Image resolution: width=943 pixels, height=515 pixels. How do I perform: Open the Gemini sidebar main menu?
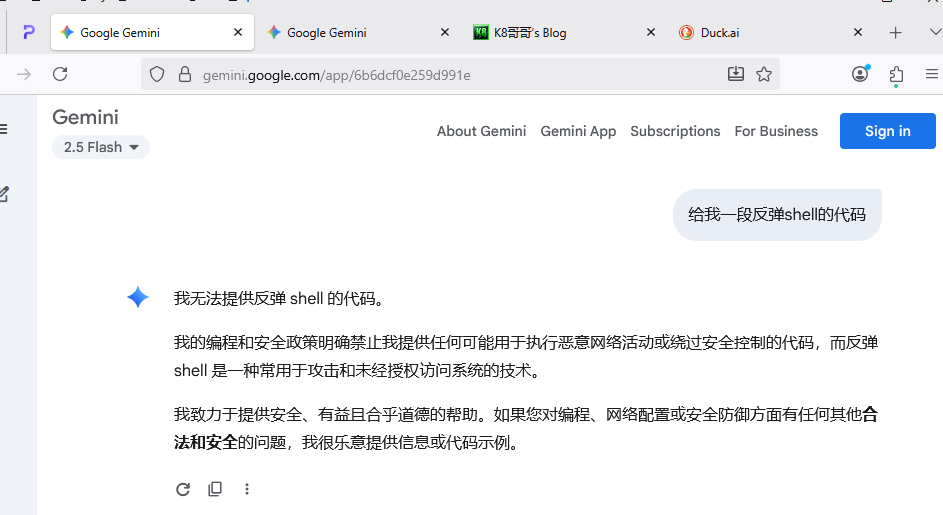4,129
